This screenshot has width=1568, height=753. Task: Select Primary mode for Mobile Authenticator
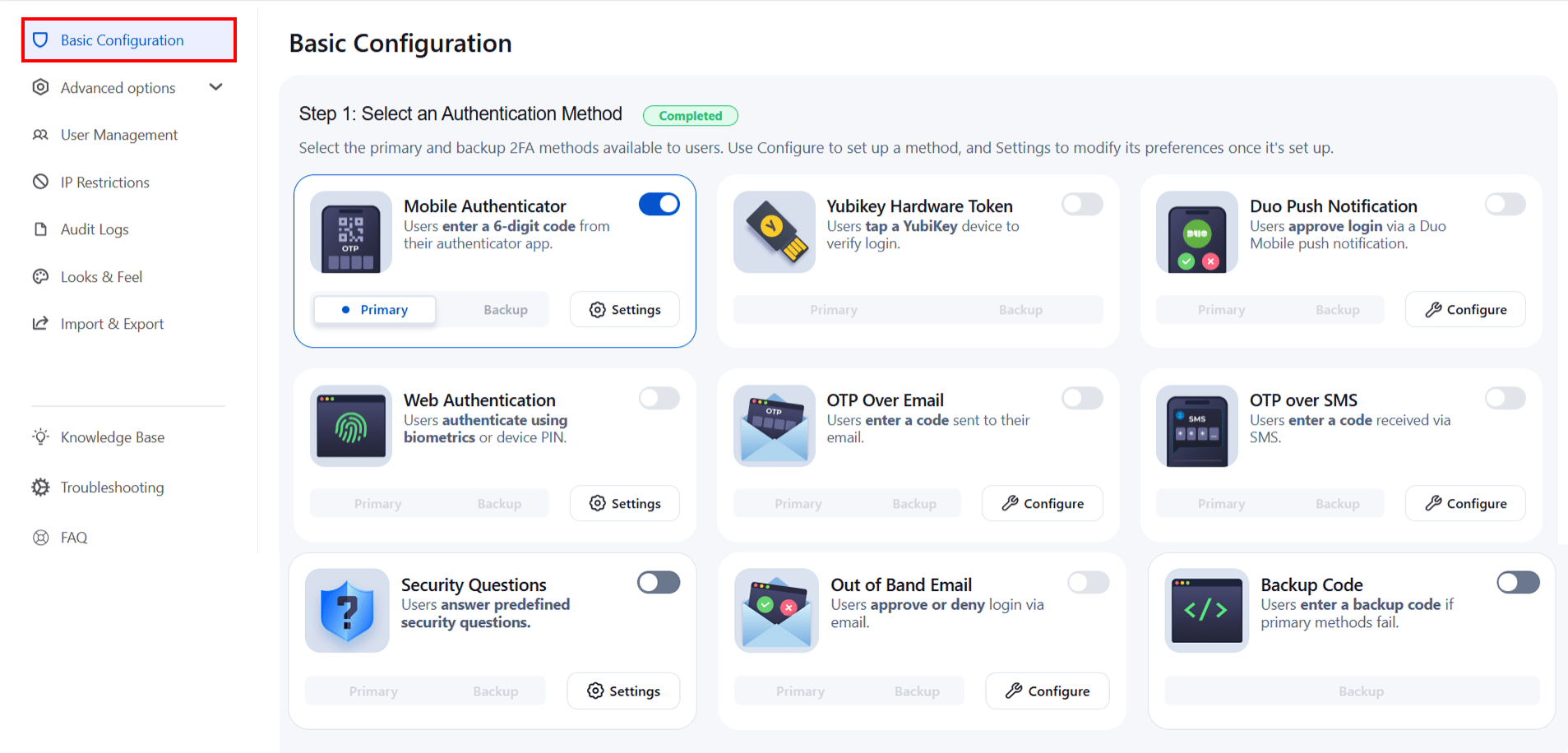[x=374, y=309]
